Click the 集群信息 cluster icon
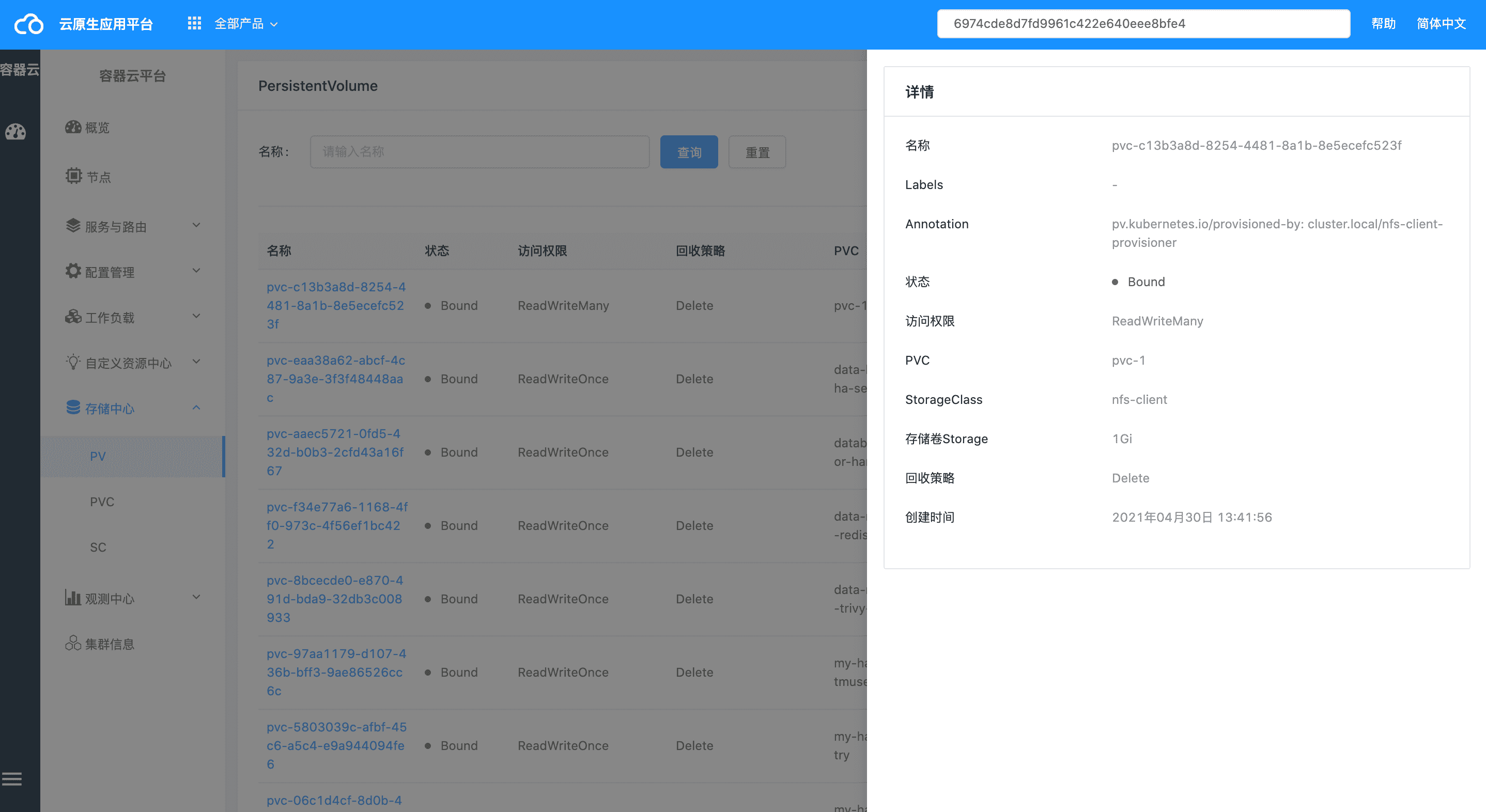 point(73,643)
